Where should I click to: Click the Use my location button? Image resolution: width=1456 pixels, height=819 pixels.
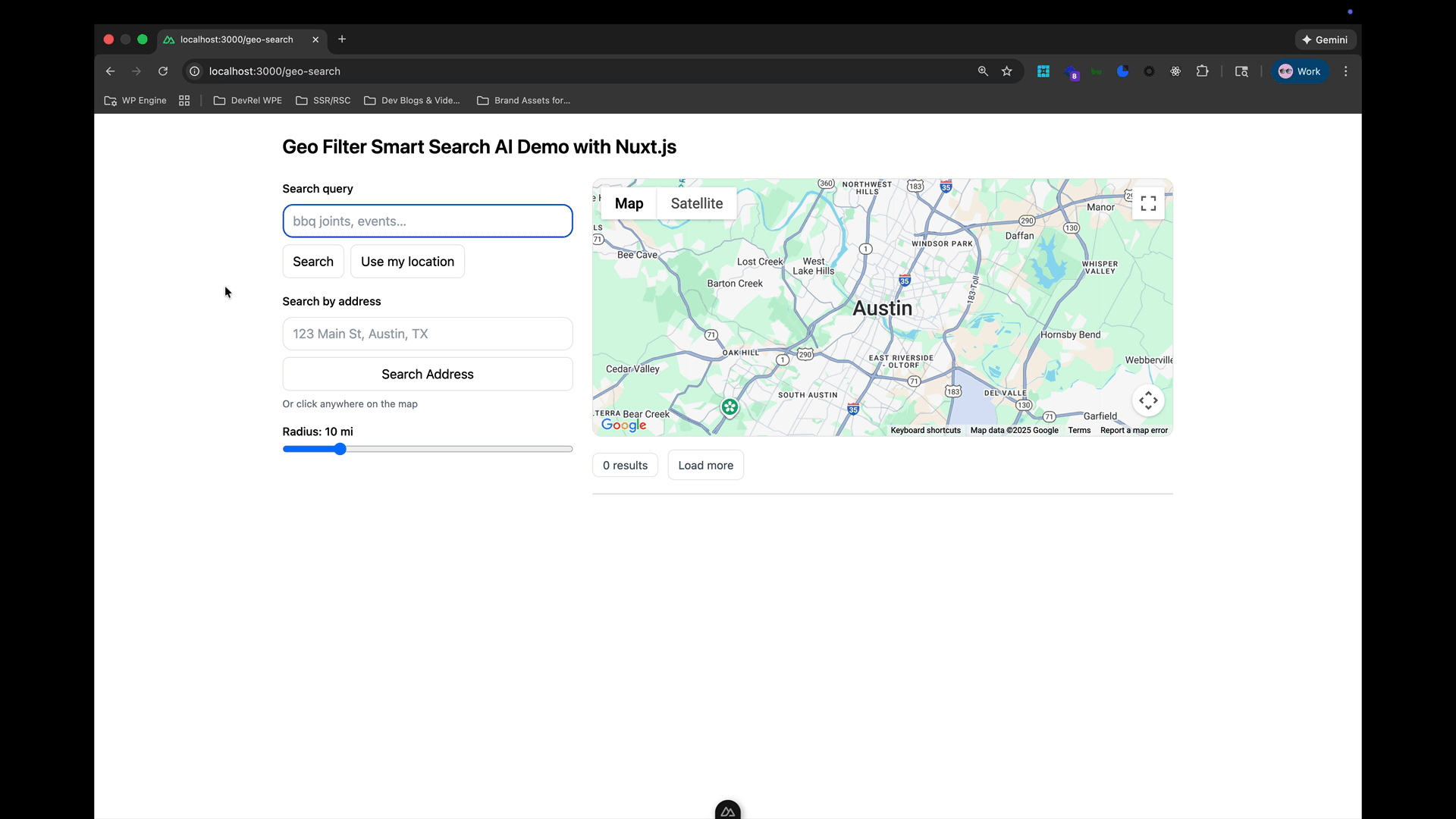tap(407, 262)
